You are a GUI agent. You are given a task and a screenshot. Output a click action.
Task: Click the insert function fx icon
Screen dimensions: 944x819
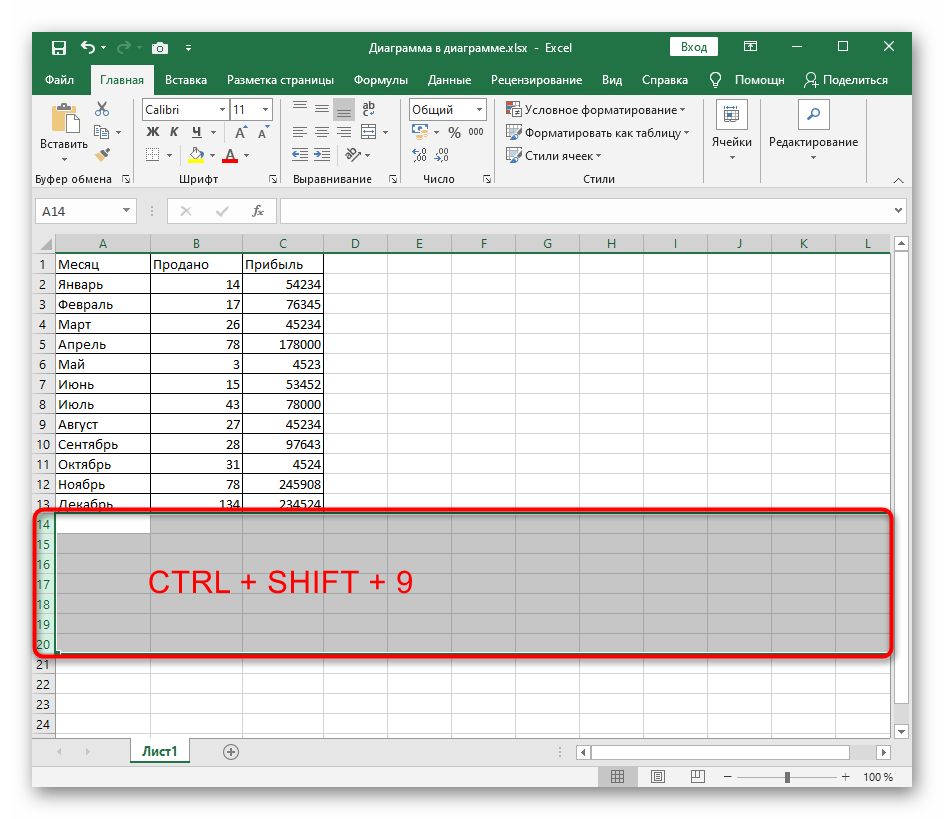pos(257,211)
